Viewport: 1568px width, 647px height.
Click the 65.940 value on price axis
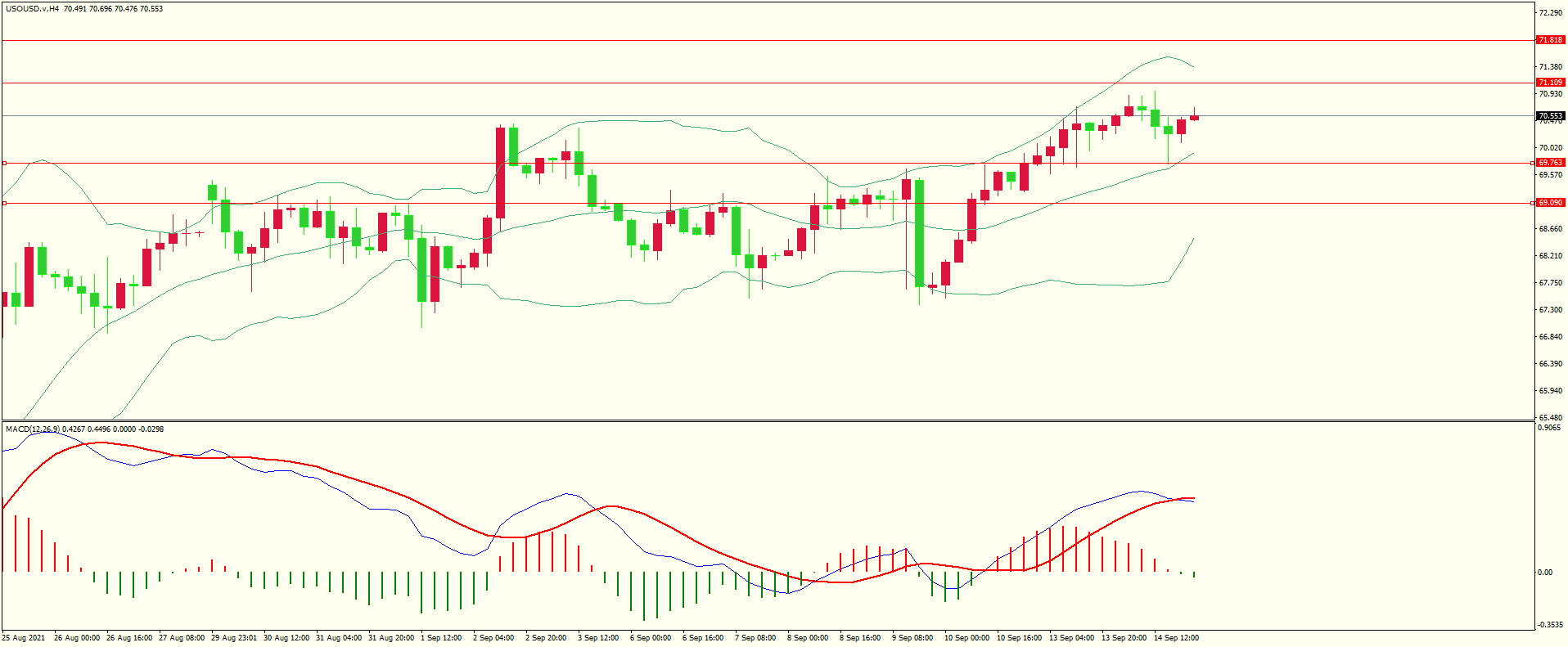click(x=1551, y=391)
